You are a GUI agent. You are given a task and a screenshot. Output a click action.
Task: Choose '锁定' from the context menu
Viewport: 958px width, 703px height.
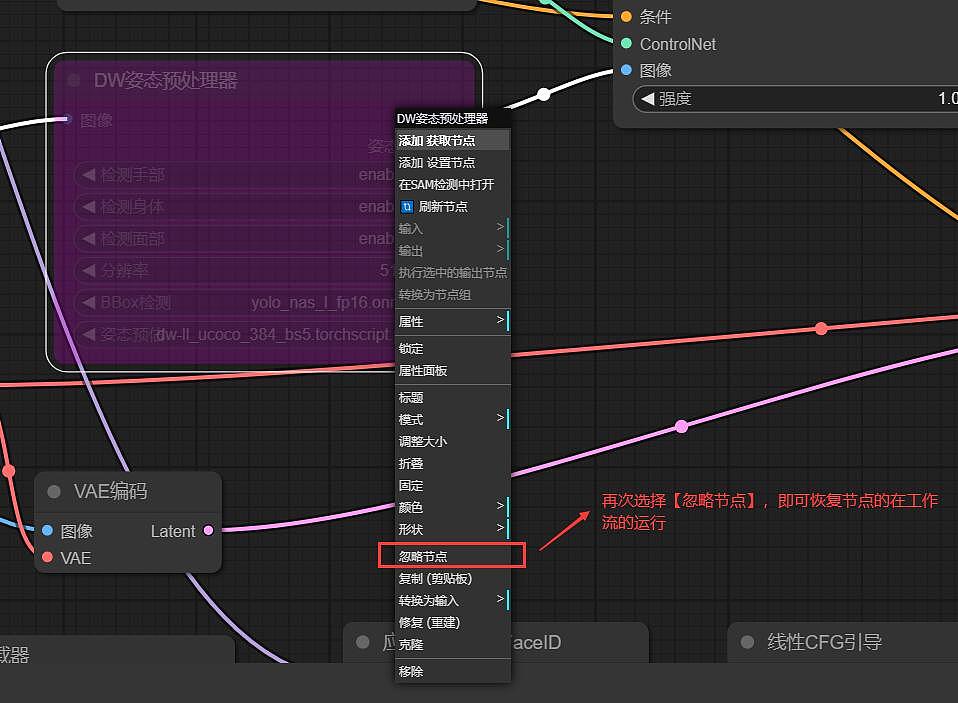(x=452, y=348)
